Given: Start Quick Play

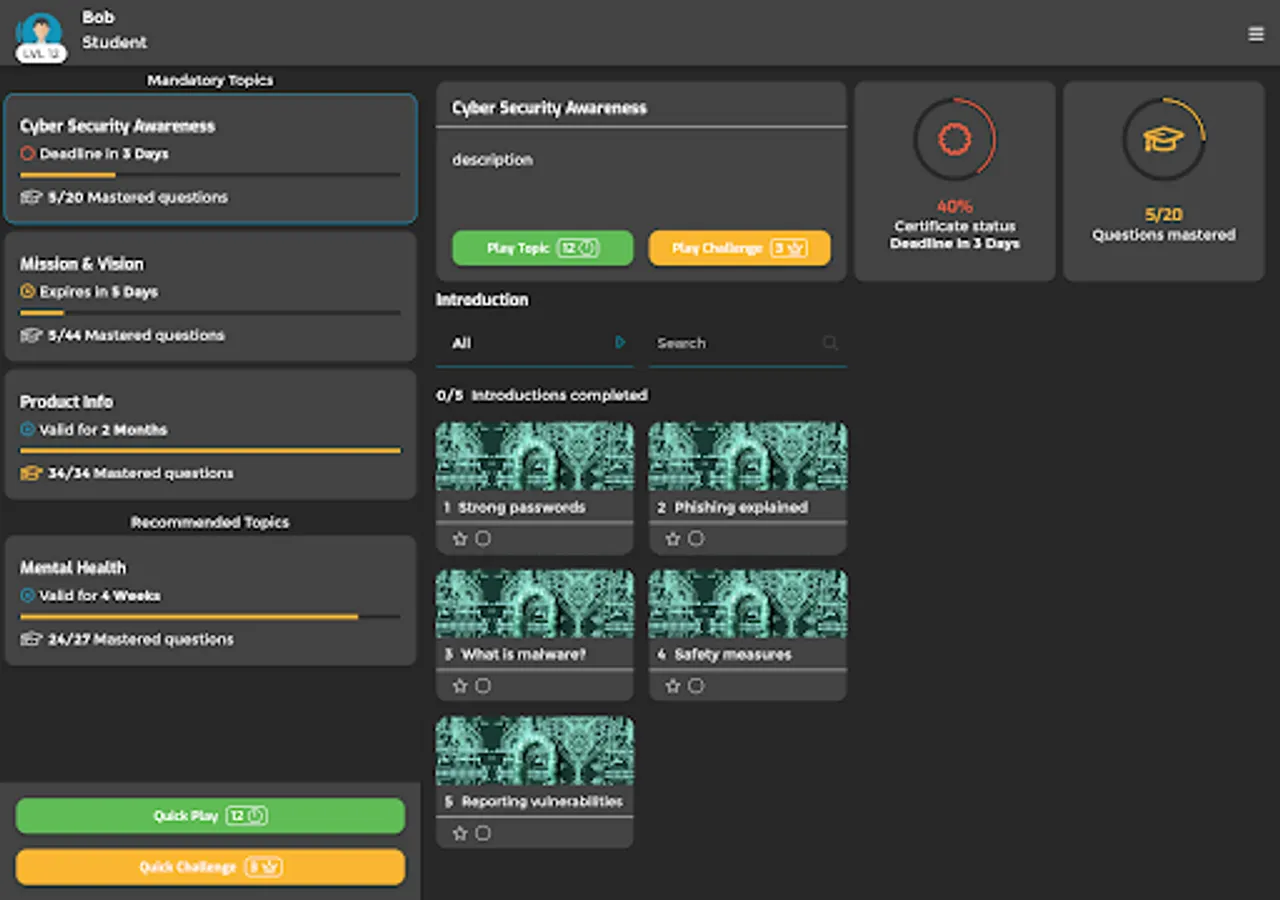Looking at the screenshot, I should [x=210, y=816].
